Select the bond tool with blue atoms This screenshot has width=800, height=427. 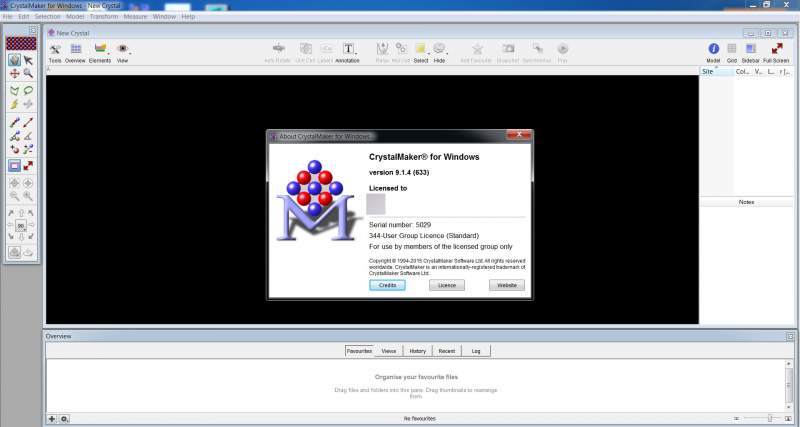[14, 122]
